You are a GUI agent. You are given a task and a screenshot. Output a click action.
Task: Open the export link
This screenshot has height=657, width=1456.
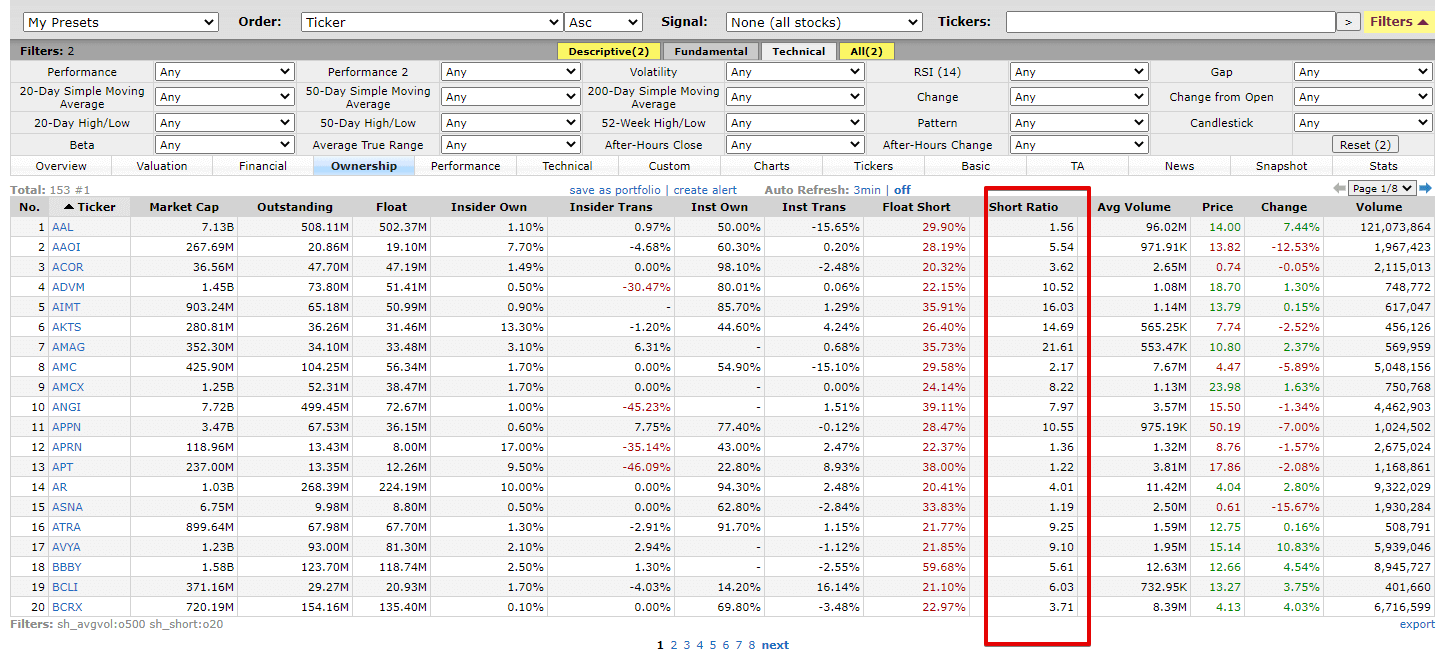coord(1417,623)
